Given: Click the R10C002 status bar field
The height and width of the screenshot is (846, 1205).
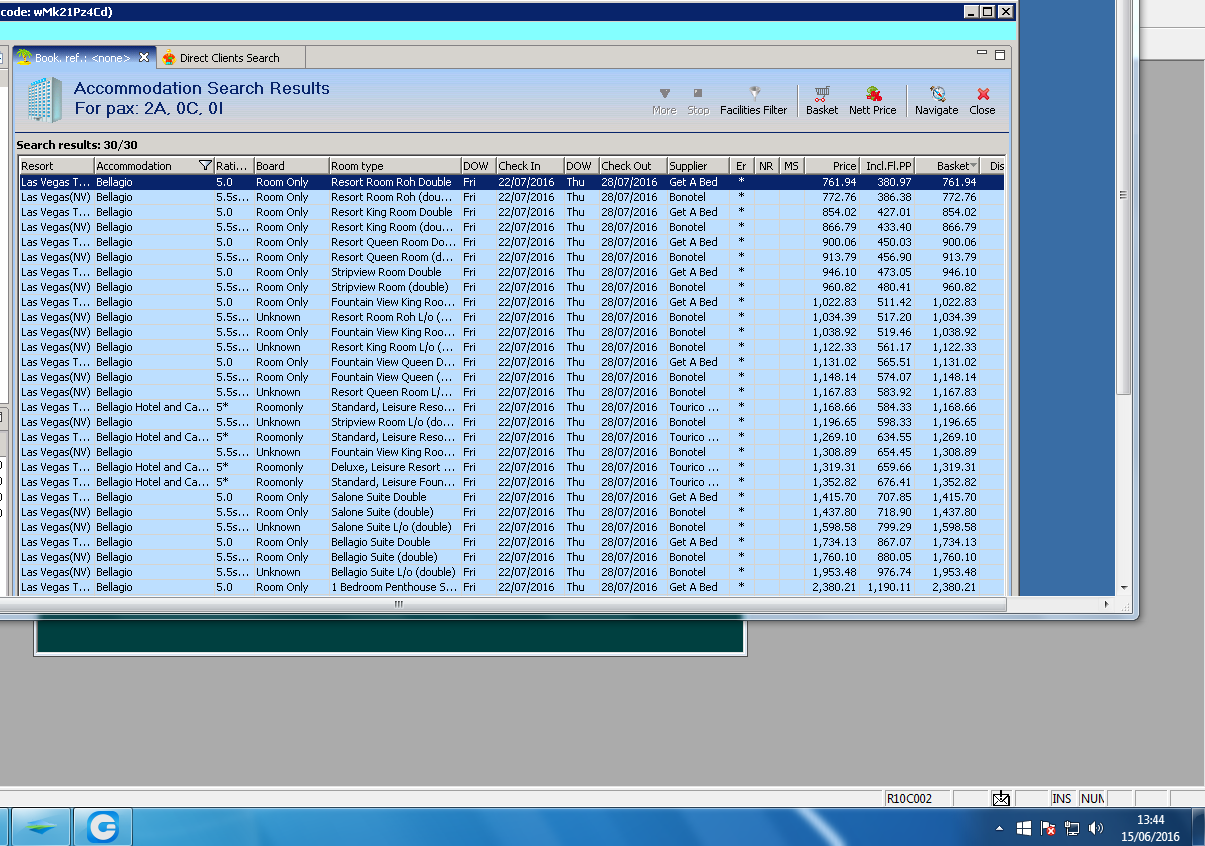Looking at the screenshot, I should tap(917, 798).
